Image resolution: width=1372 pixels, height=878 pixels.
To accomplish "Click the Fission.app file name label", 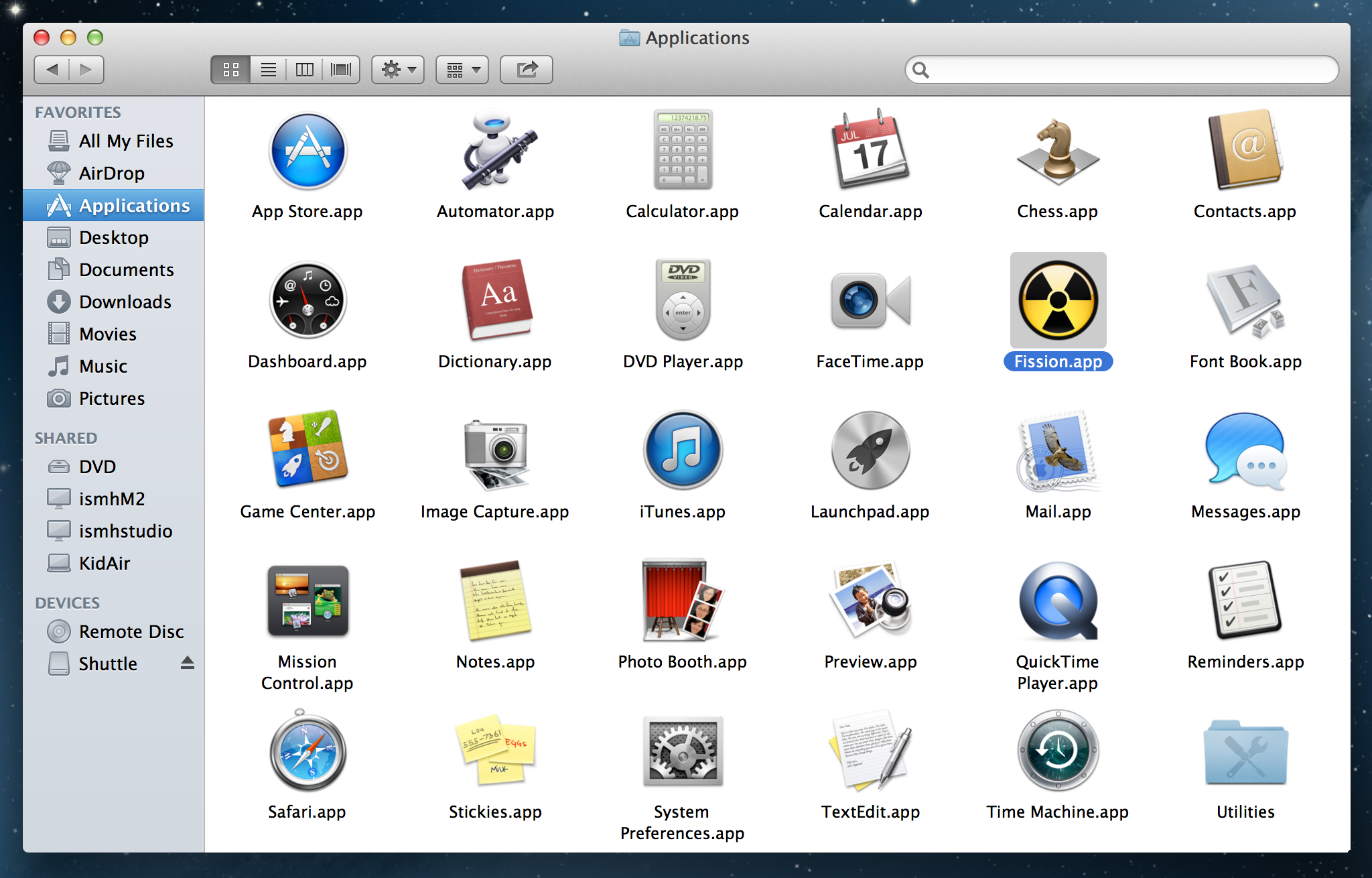I will [1058, 361].
